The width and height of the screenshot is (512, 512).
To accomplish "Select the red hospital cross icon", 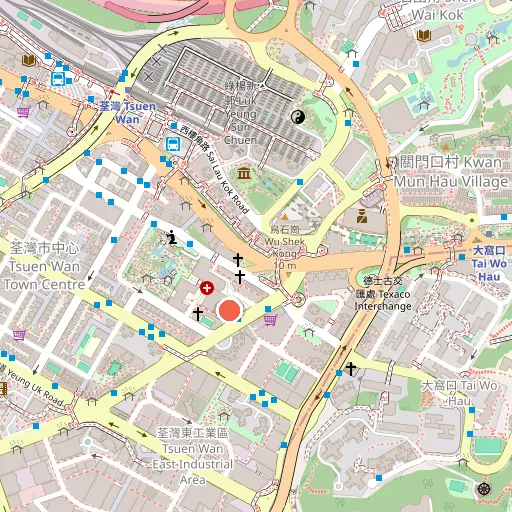I will point(207,288).
